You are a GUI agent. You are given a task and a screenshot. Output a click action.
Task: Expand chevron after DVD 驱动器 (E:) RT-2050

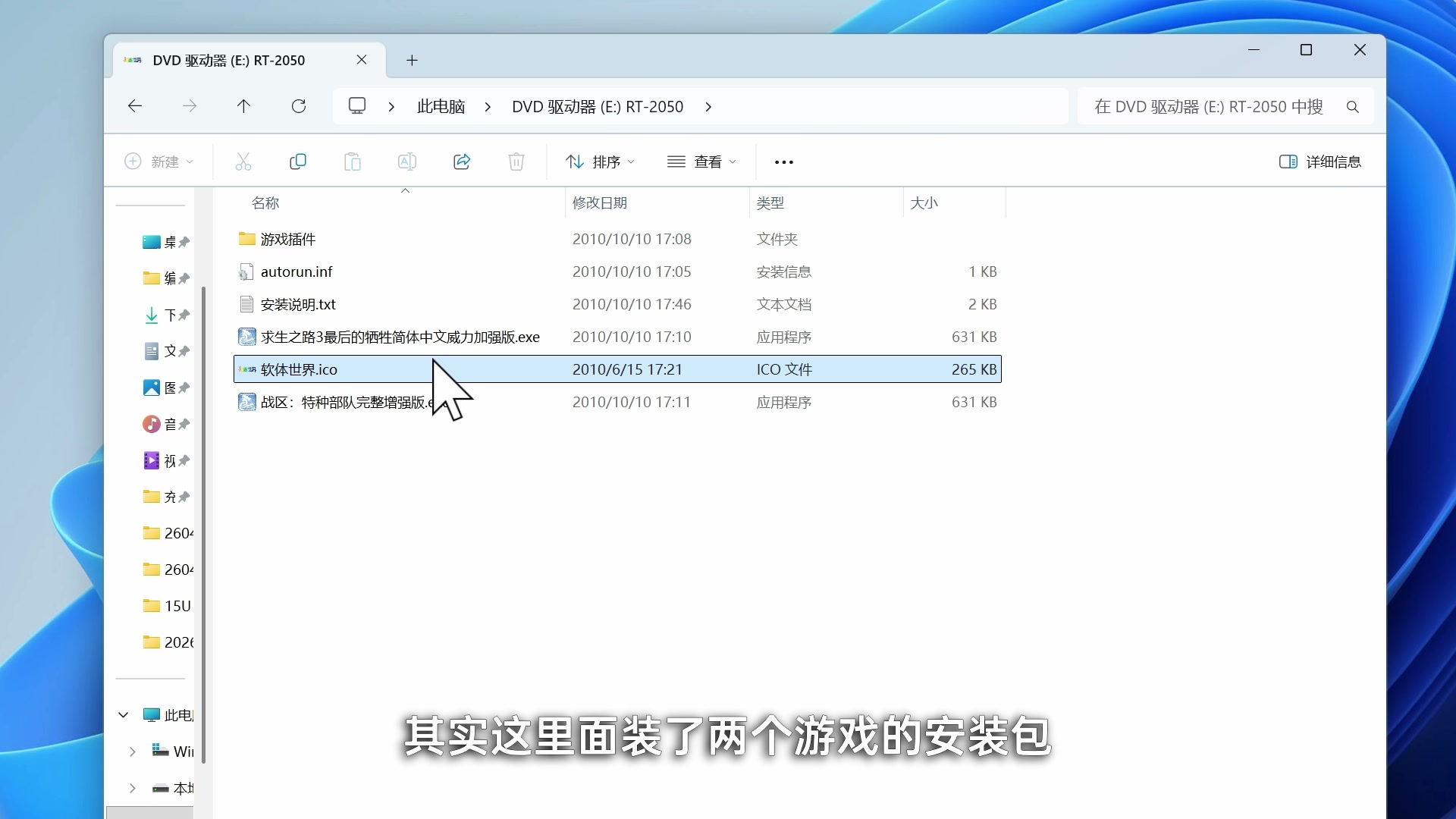click(x=708, y=107)
